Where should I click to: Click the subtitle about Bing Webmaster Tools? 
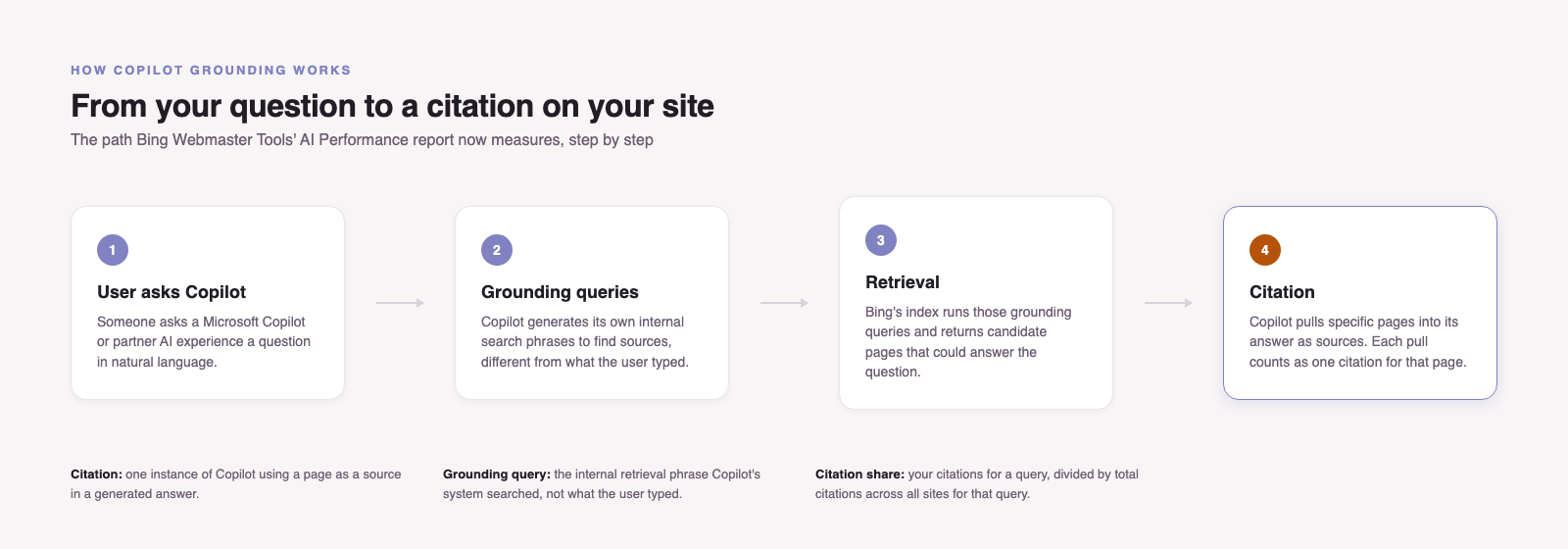[362, 140]
